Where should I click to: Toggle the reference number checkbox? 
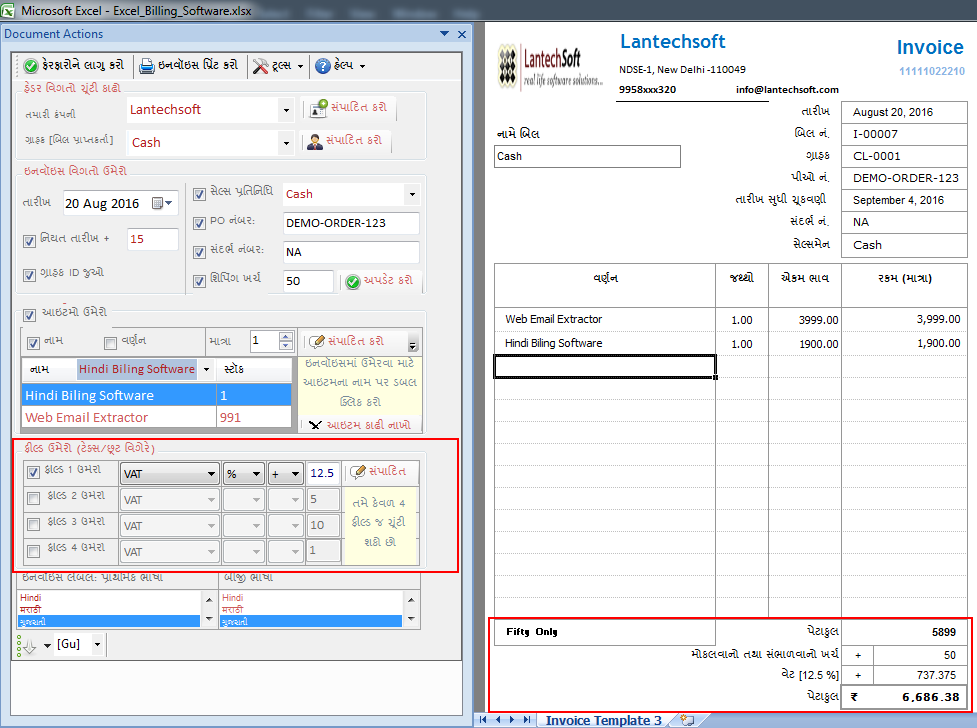(199, 252)
